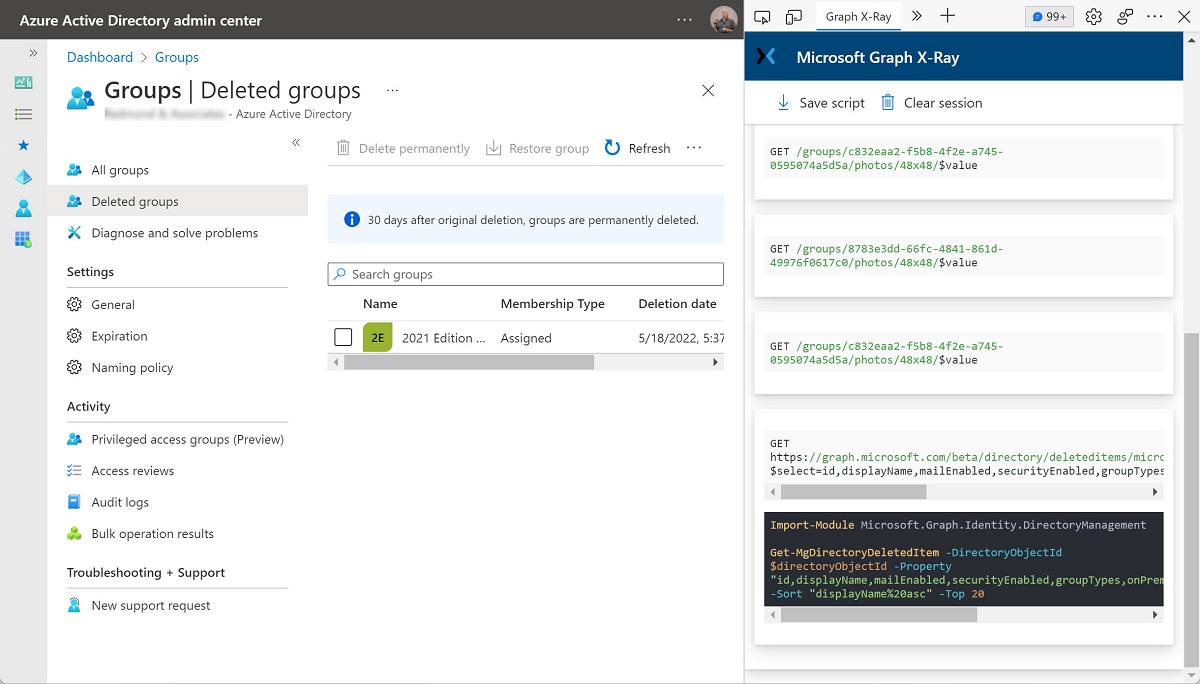Open the Users icon in the rail
This screenshot has width=1200, height=684.
(23, 208)
